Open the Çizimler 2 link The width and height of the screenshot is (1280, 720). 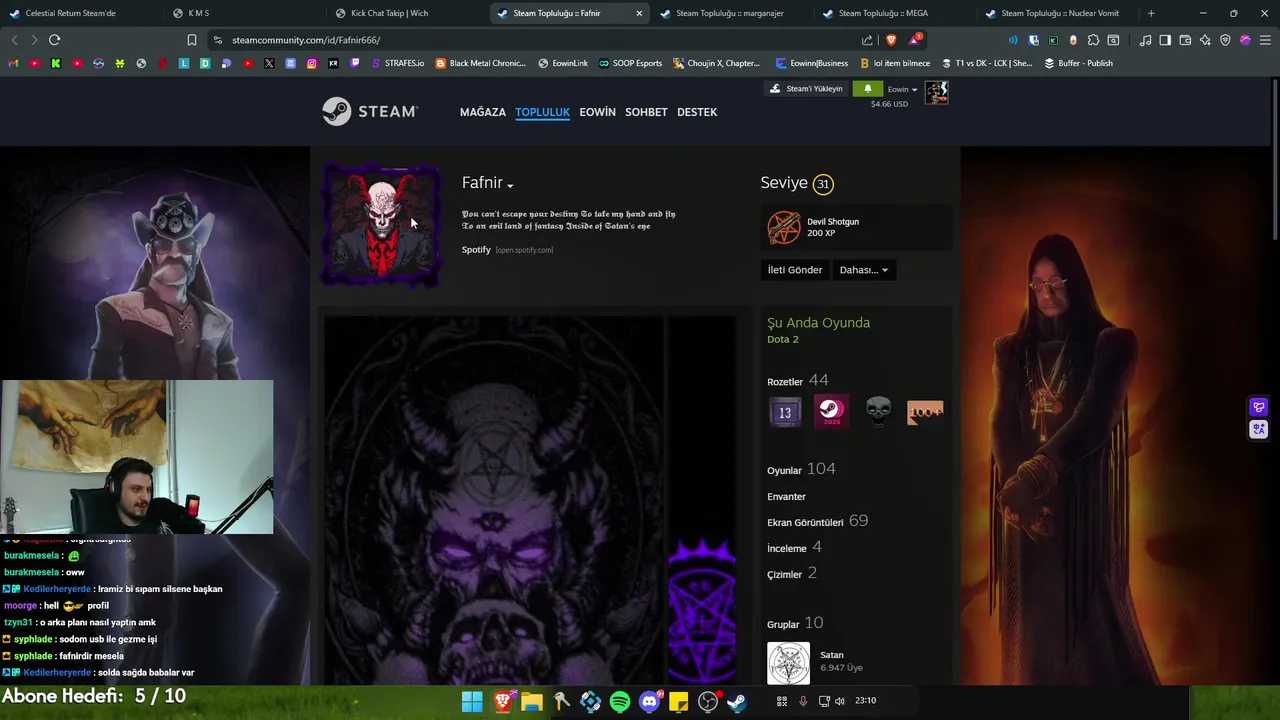click(792, 573)
